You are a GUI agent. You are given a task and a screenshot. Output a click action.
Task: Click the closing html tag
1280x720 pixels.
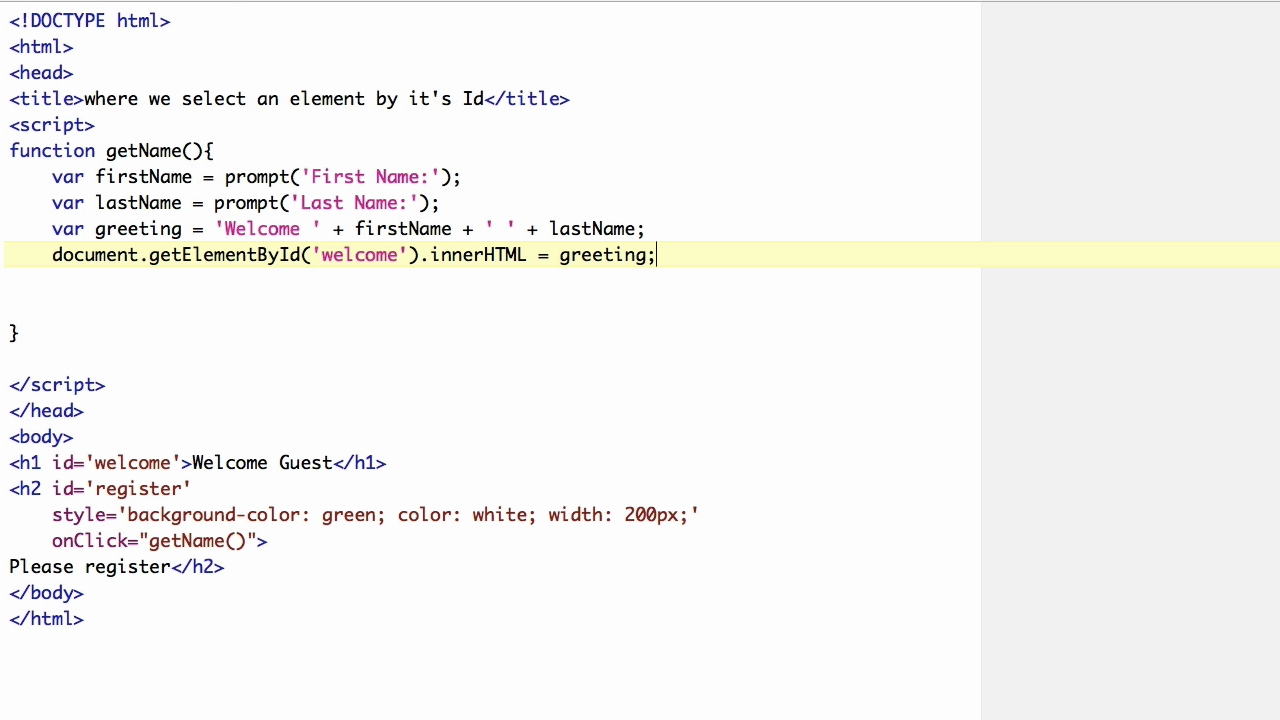46,619
